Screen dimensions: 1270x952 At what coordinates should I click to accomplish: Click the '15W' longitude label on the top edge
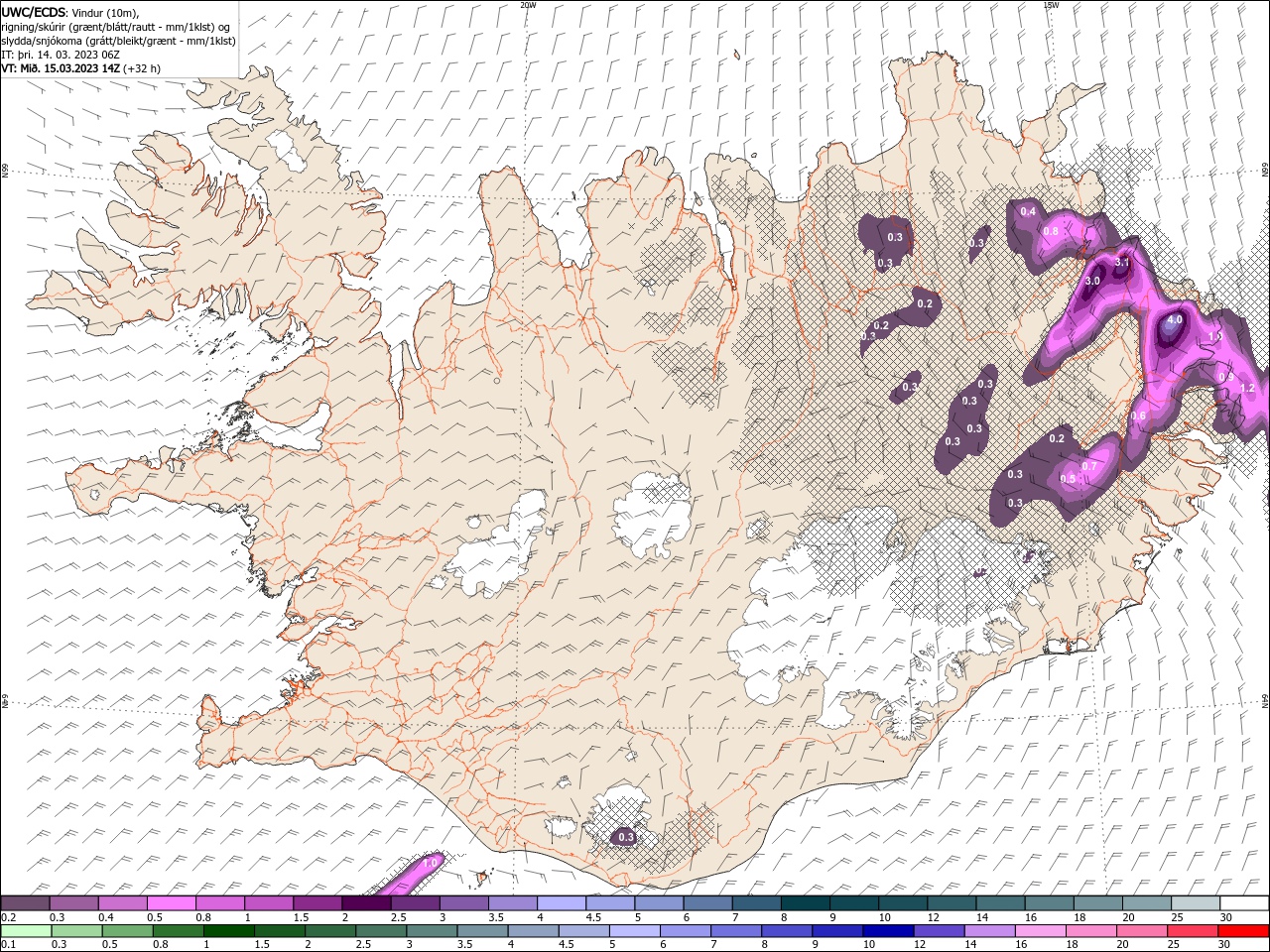(1051, 4)
